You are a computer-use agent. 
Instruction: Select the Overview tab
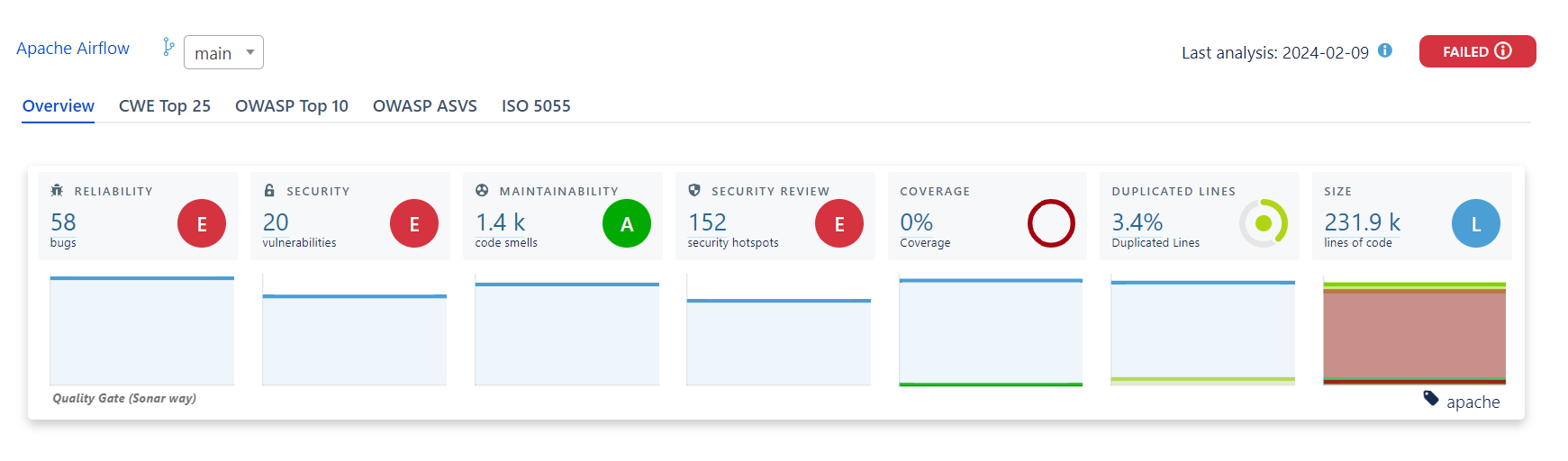[x=59, y=106]
